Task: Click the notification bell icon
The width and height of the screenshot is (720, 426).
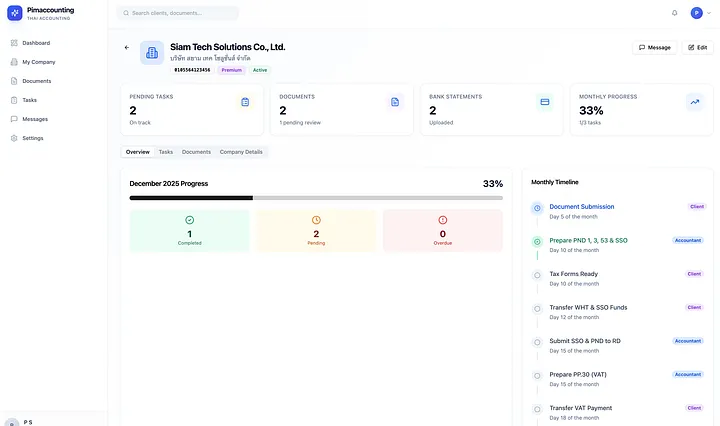Action: [674, 13]
